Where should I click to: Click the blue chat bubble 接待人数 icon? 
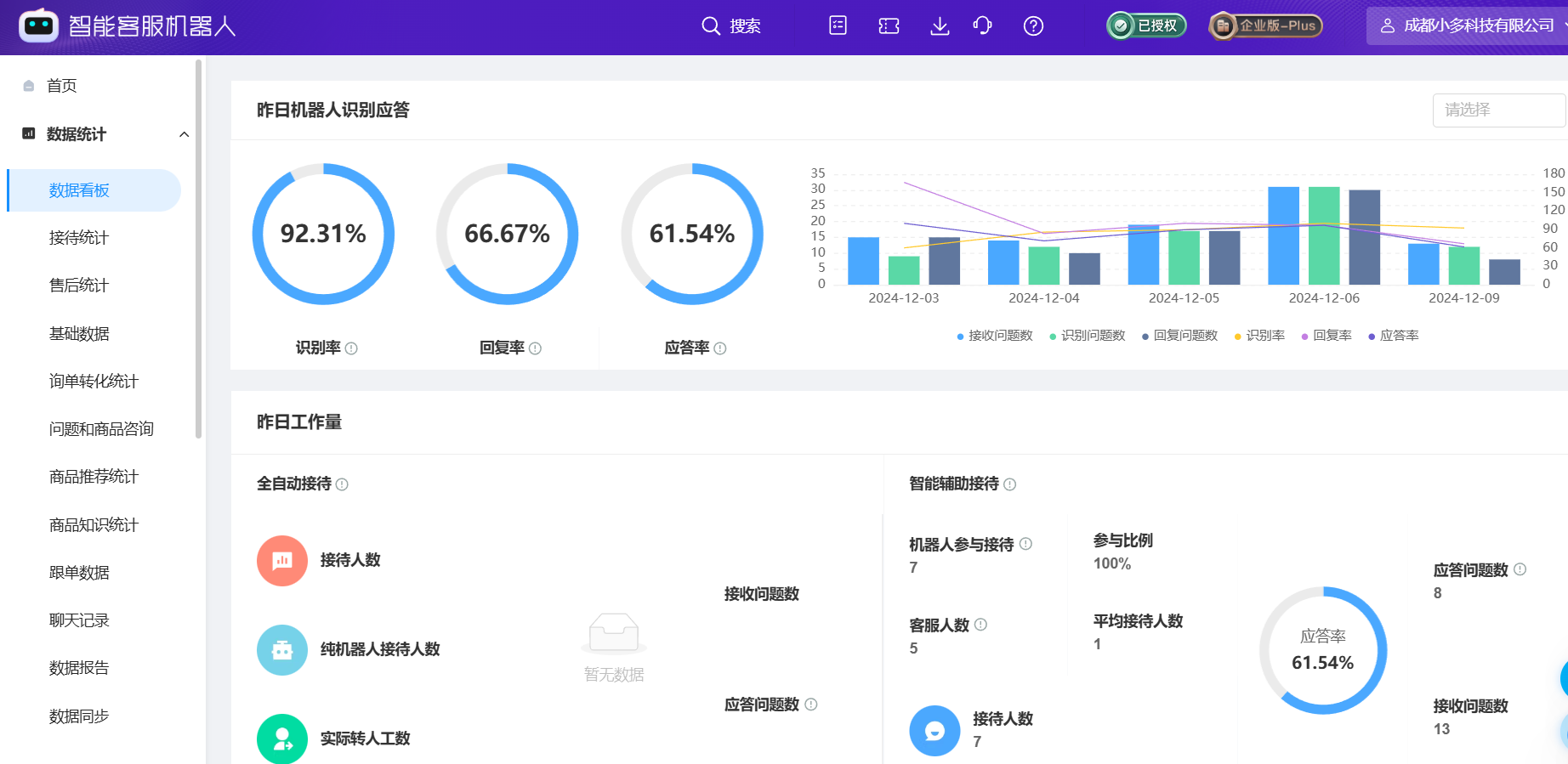point(935,731)
